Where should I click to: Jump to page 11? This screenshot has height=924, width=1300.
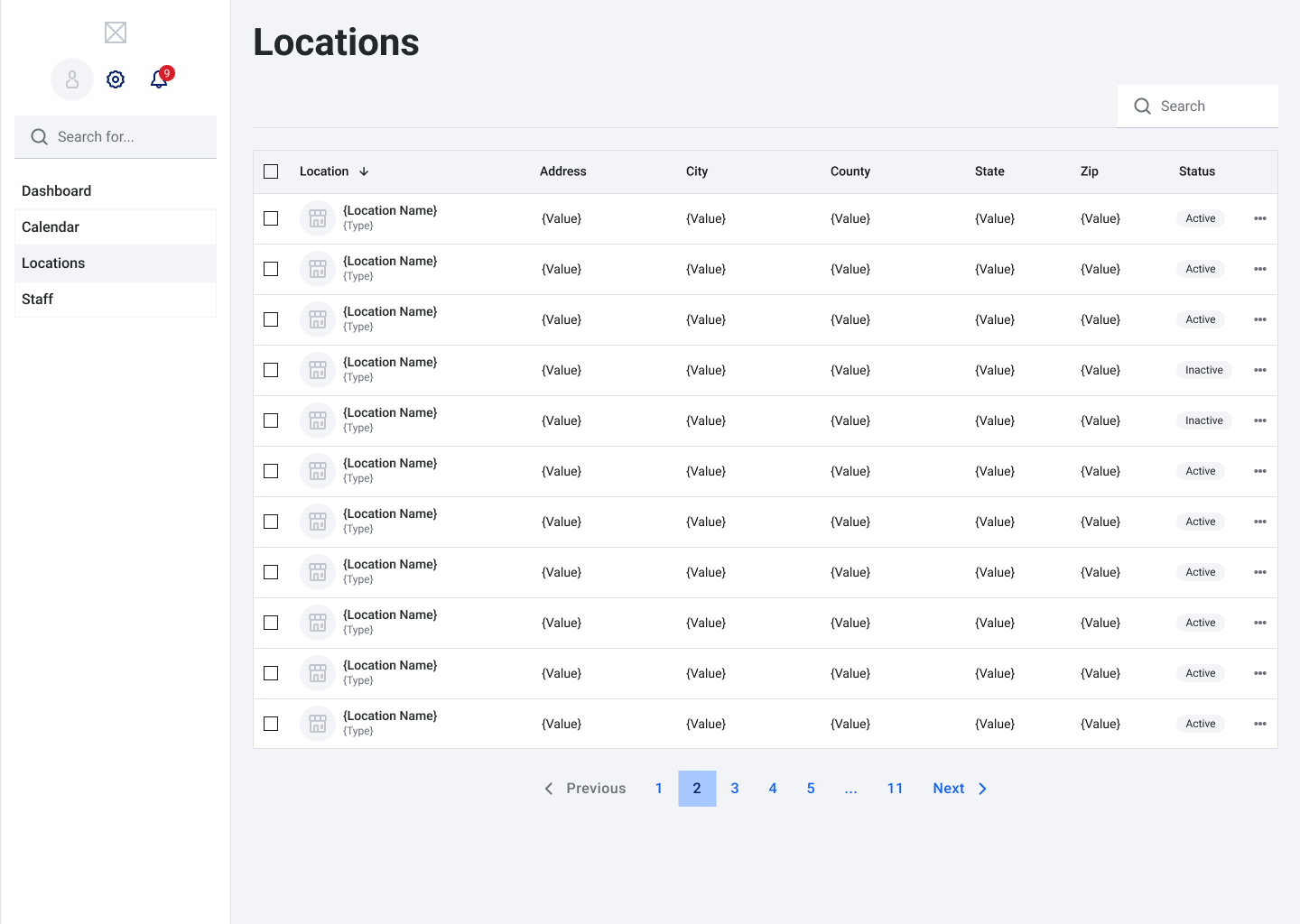(895, 789)
